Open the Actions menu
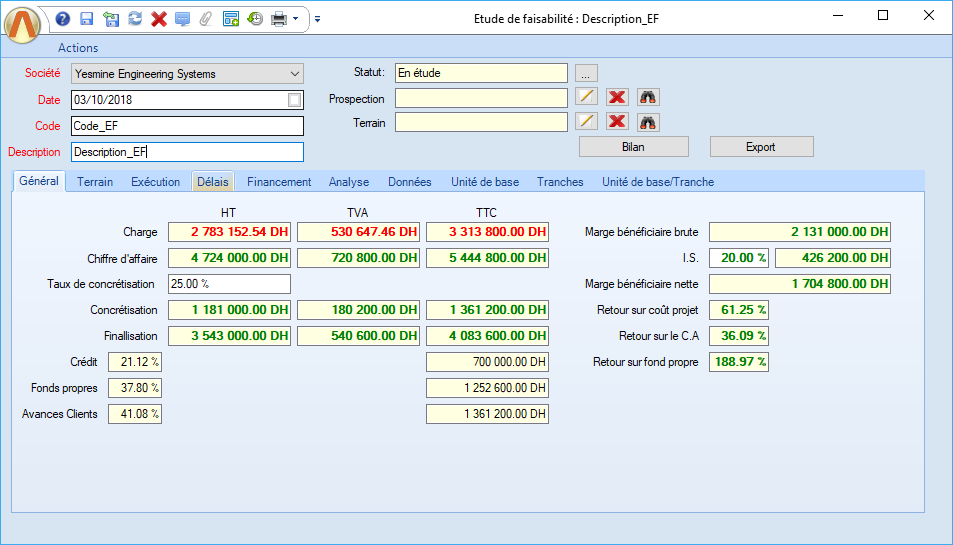 coord(78,48)
